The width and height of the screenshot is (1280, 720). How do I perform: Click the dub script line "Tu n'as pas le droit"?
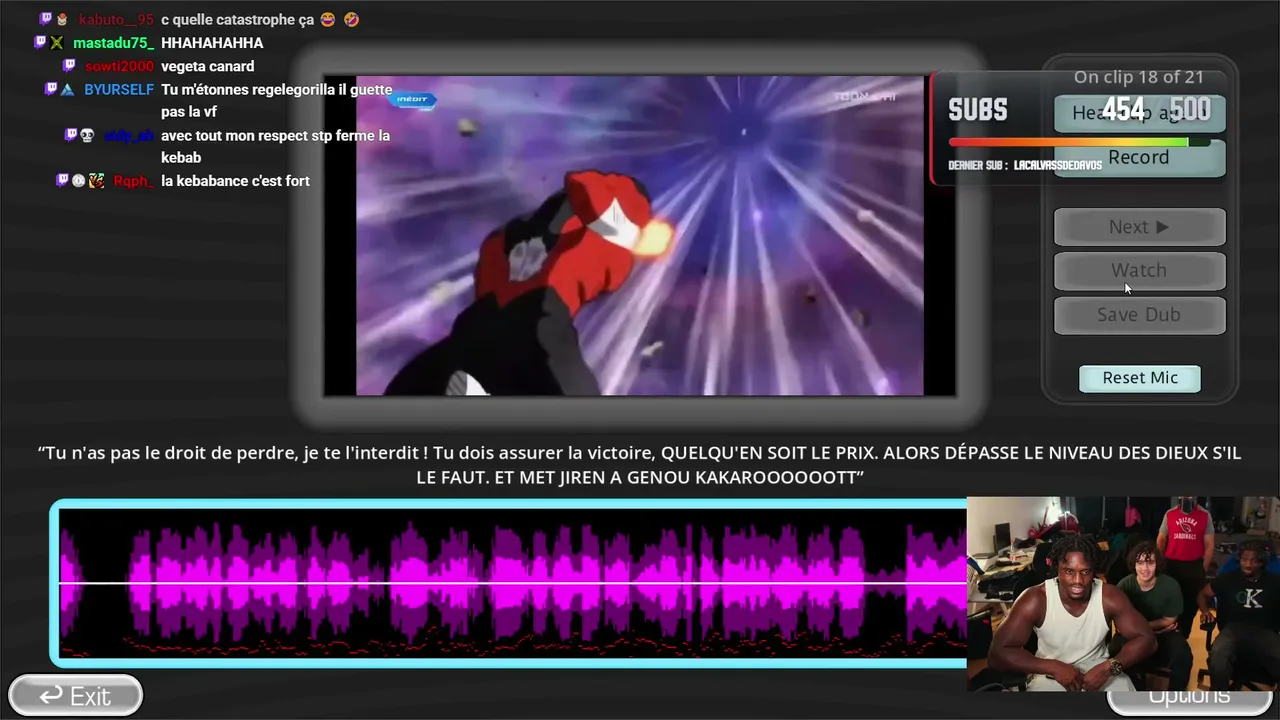click(640, 465)
